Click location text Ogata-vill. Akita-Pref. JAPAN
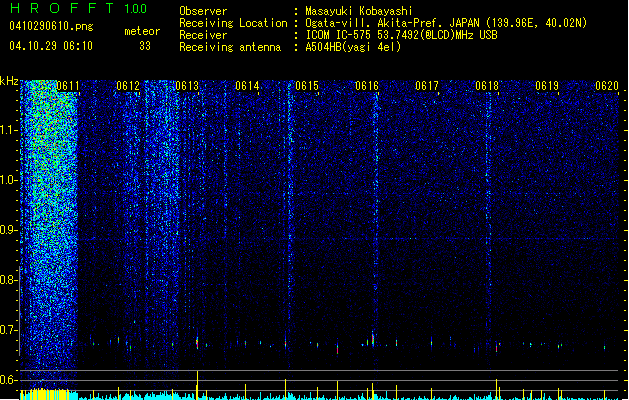This screenshot has height=400, width=629. [x=392, y=23]
